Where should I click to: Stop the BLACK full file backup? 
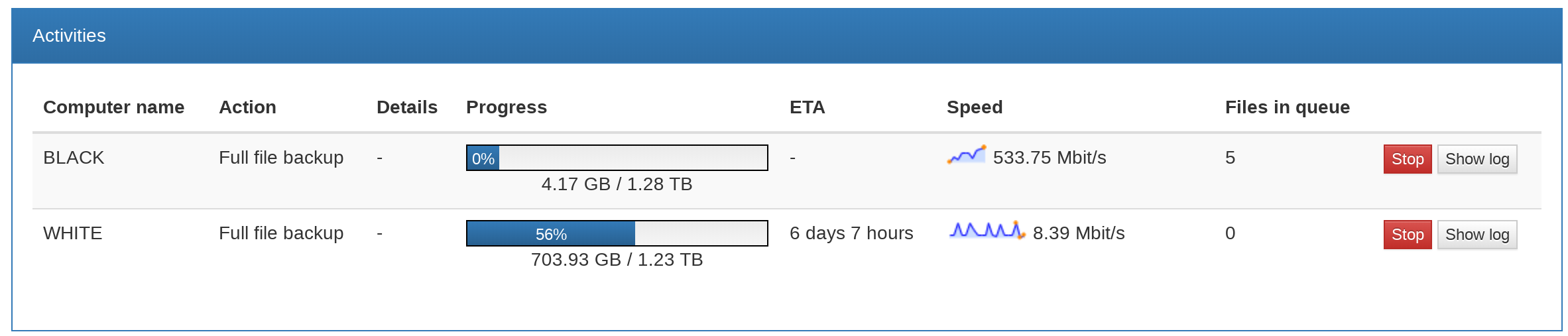coord(1408,159)
